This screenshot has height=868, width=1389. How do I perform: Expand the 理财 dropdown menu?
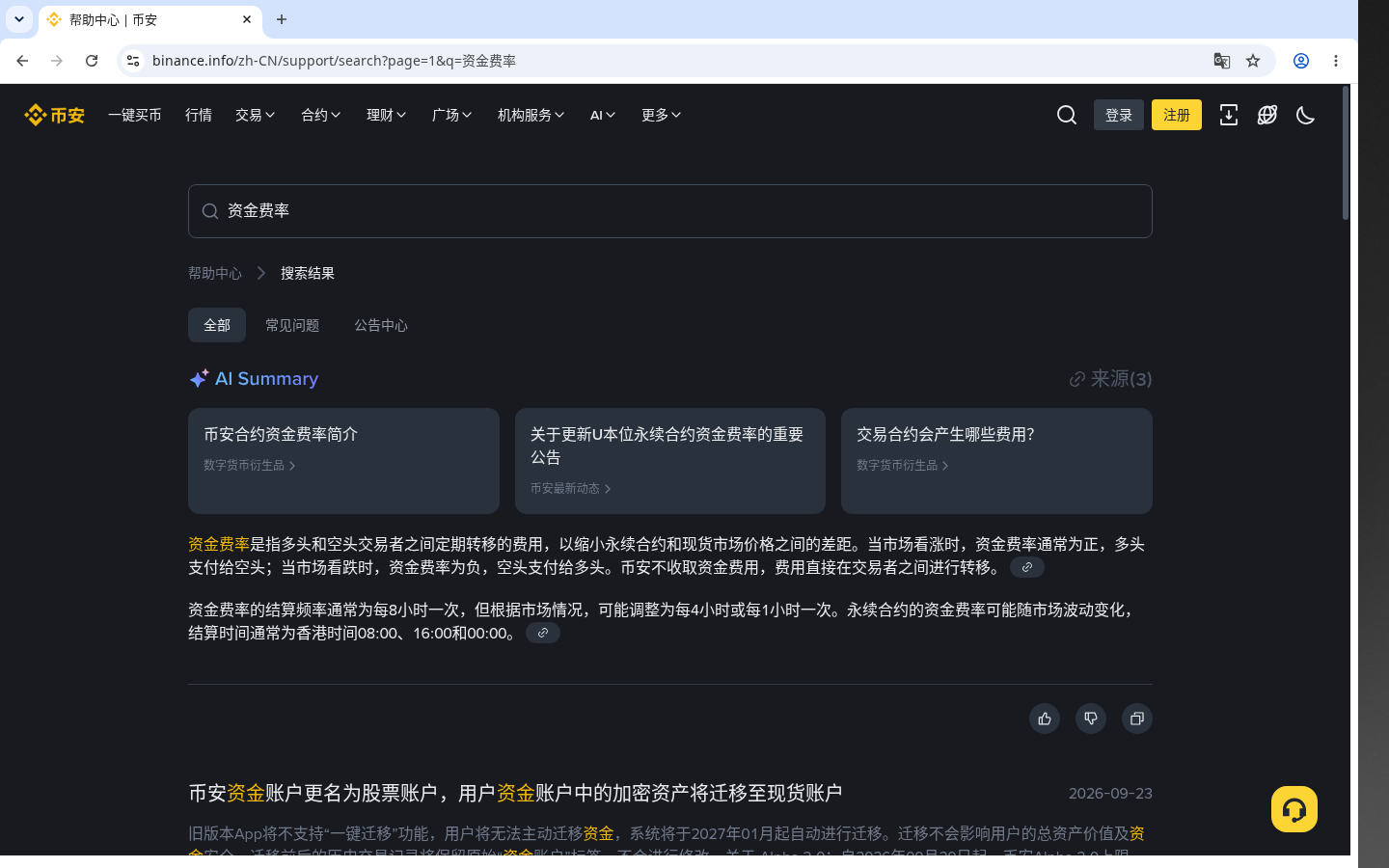(387, 115)
